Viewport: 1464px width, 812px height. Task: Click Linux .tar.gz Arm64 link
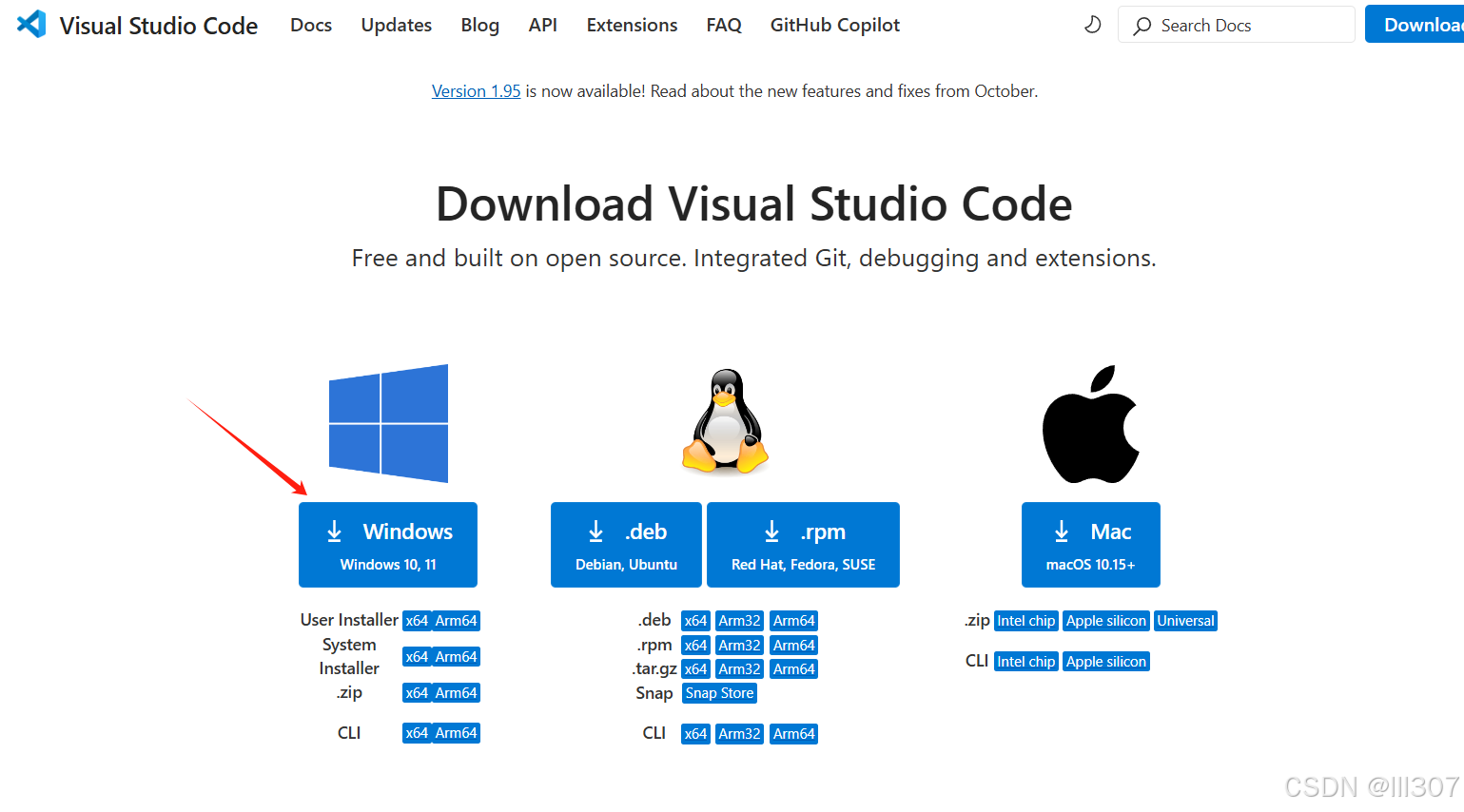point(794,669)
